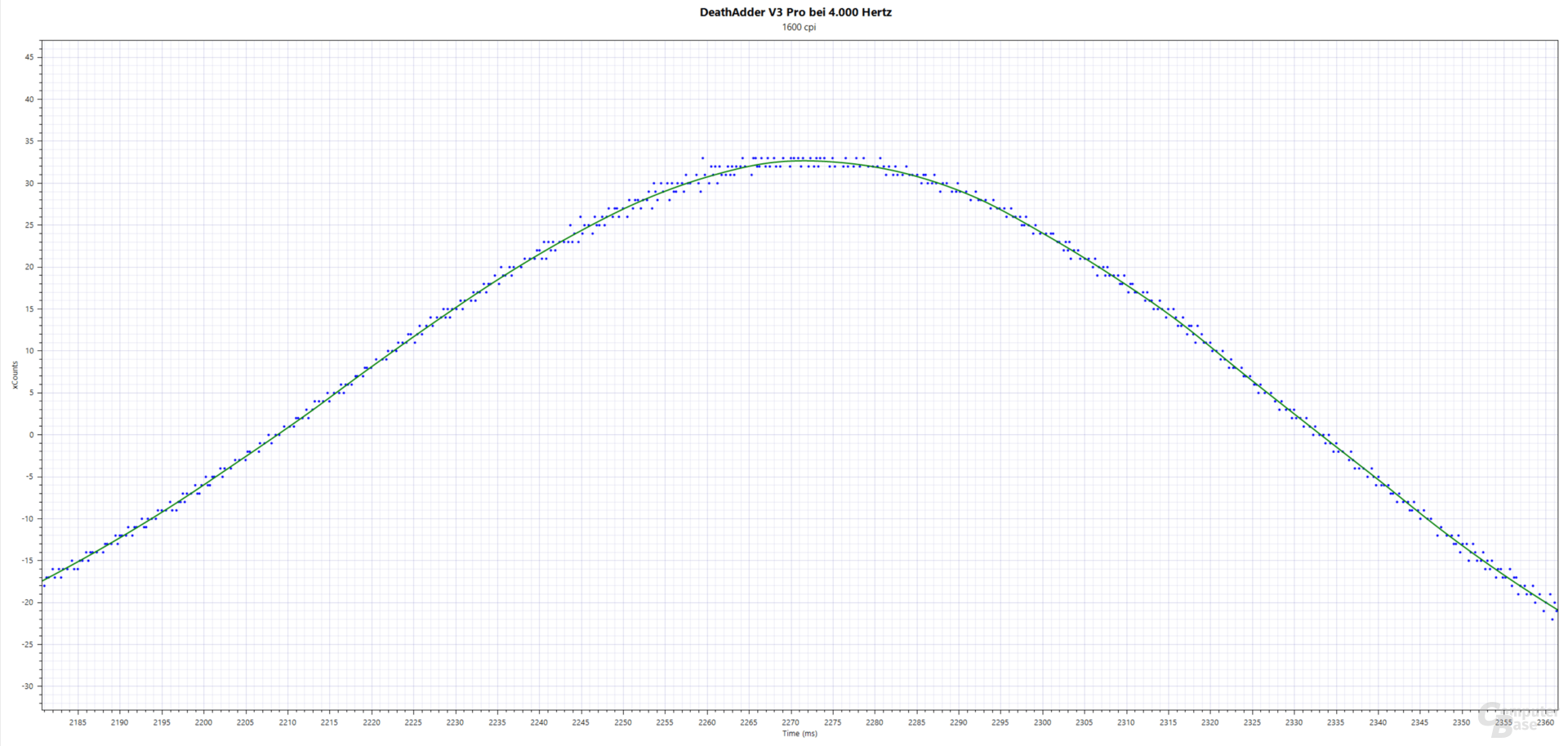Screen dimensions: 1568x746
Task: Click the y-axis tick label '35'
Action: (x=29, y=141)
